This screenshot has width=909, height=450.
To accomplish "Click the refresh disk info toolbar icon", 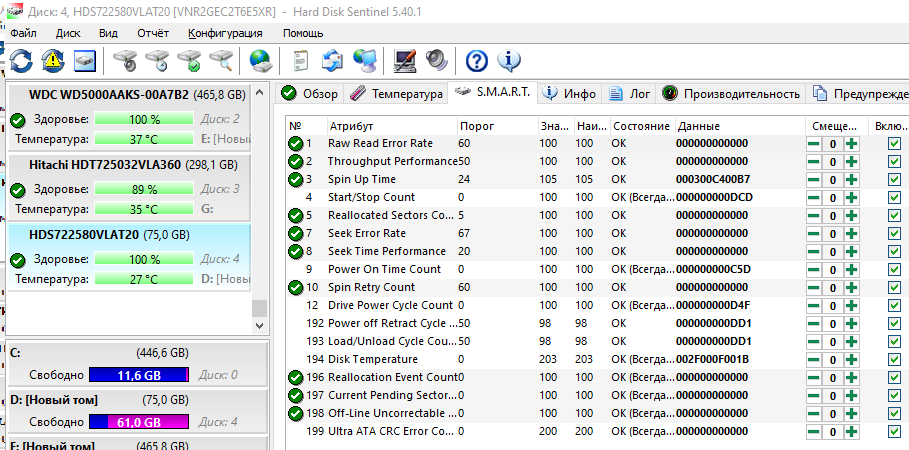I will (21, 60).
